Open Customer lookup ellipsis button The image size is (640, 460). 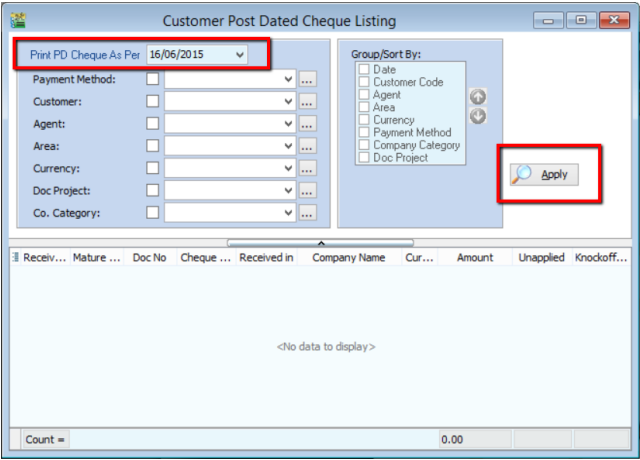pos(308,101)
